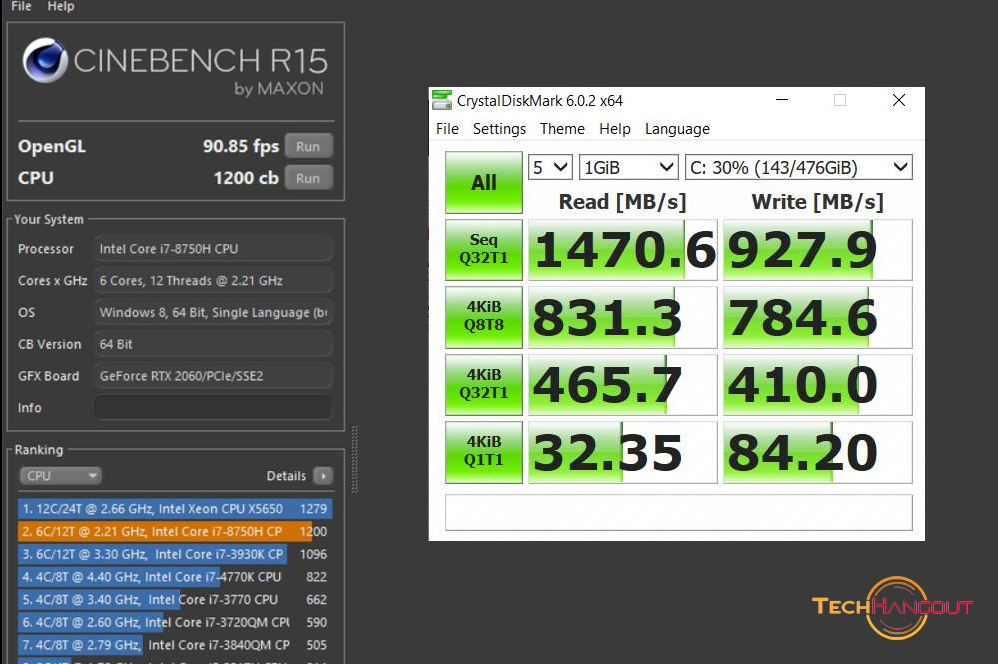Click the CrystalDiskMark title bar icon

coord(442,100)
